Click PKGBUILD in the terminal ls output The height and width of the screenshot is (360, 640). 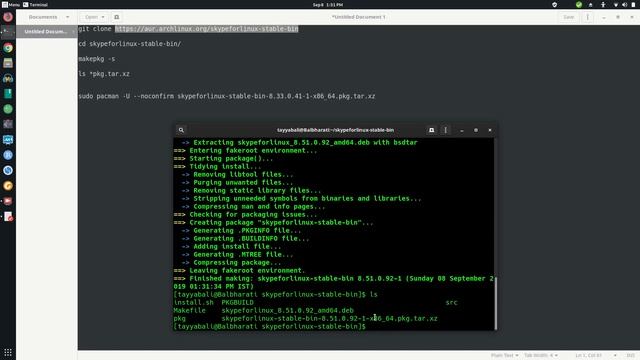coord(238,302)
